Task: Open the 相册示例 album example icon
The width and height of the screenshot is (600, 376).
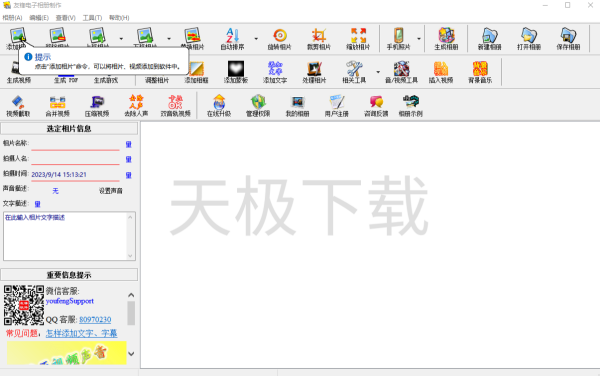Action: pos(411,106)
